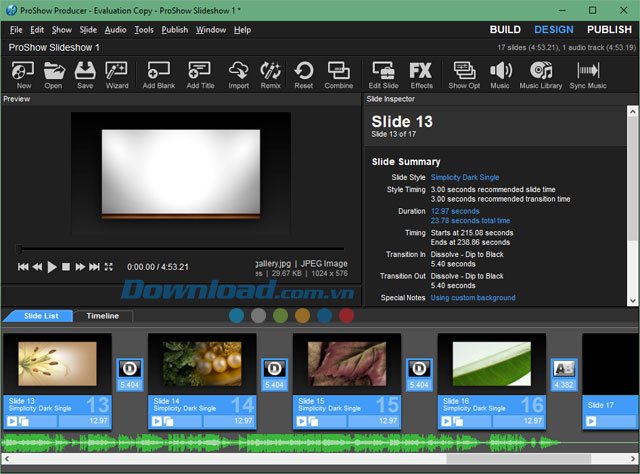
Task: Click the Stop playback button
Action: coord(66,267)
